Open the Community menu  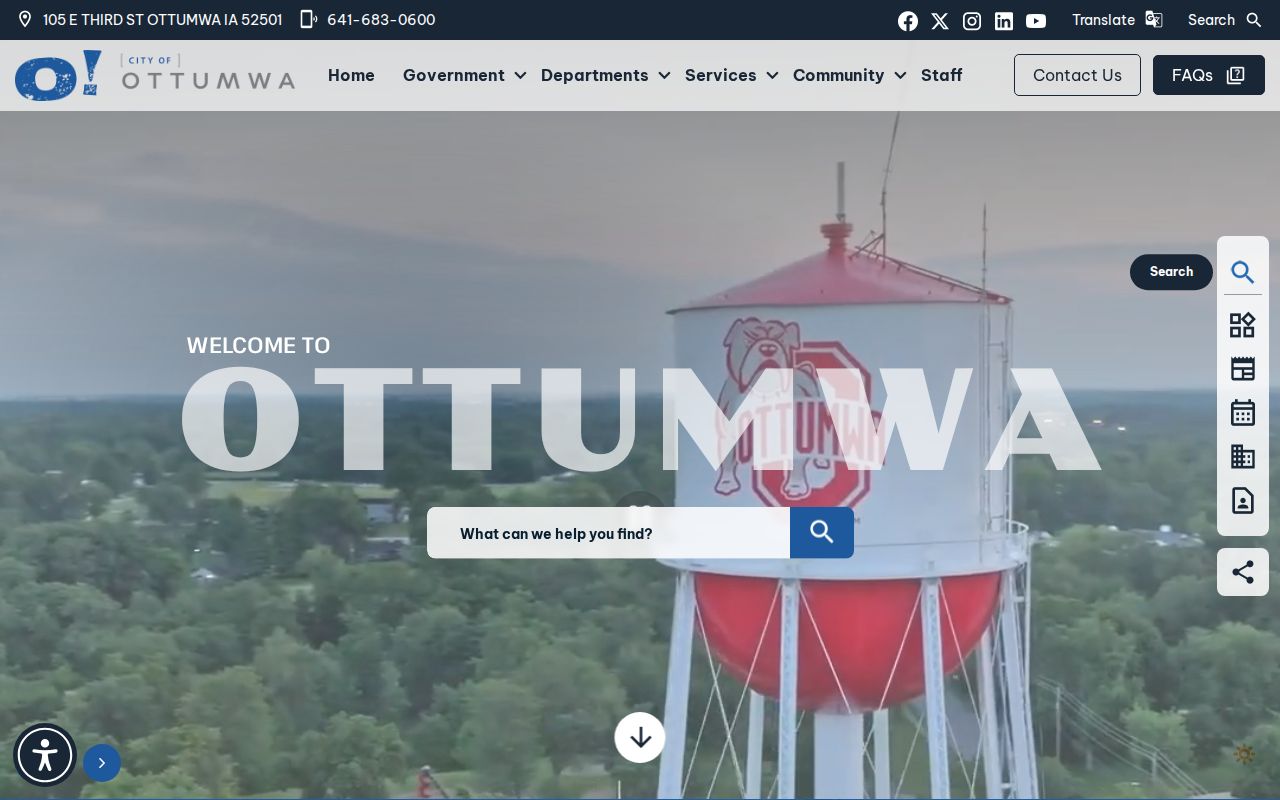839,75
